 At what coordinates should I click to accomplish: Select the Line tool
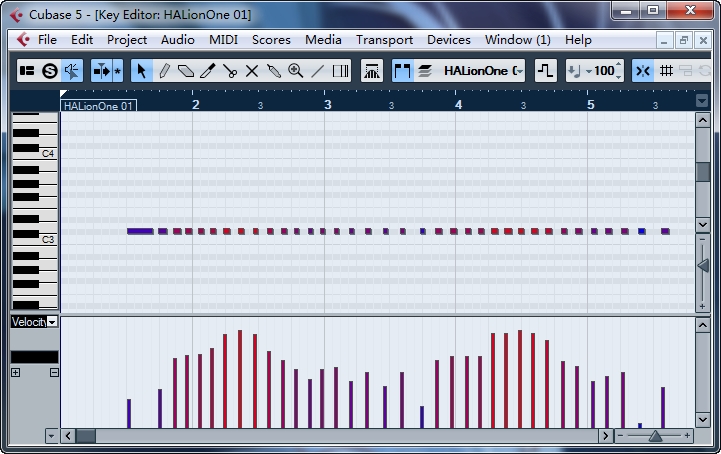pos(317,71)
